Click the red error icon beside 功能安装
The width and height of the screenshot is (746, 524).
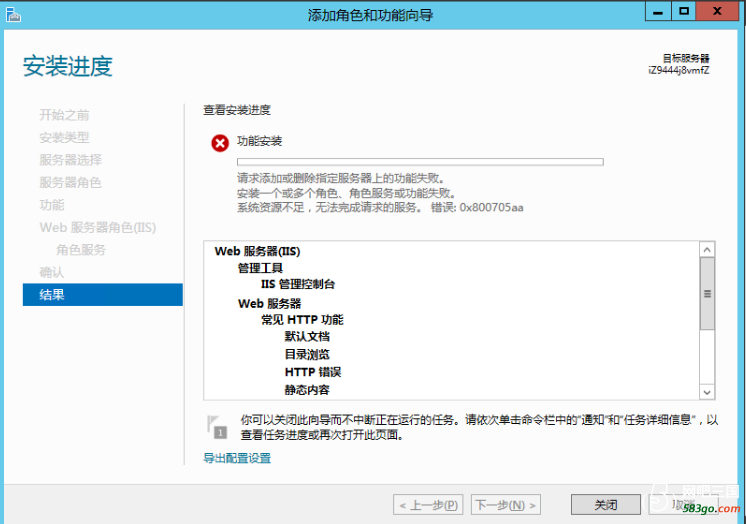220,143
